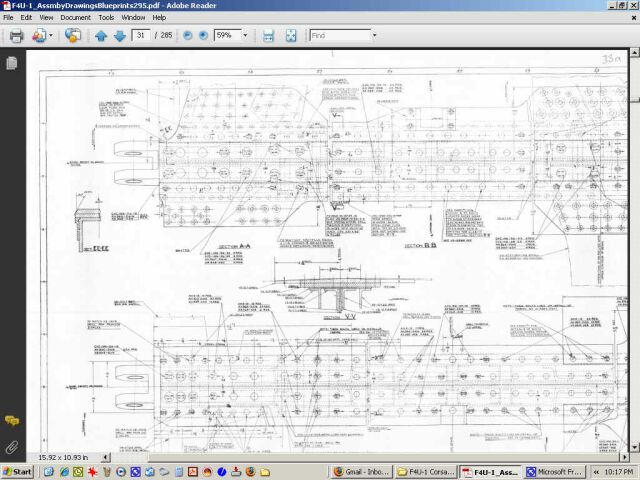
Task: Zoom out using the minus button
Action: [186, 35]
